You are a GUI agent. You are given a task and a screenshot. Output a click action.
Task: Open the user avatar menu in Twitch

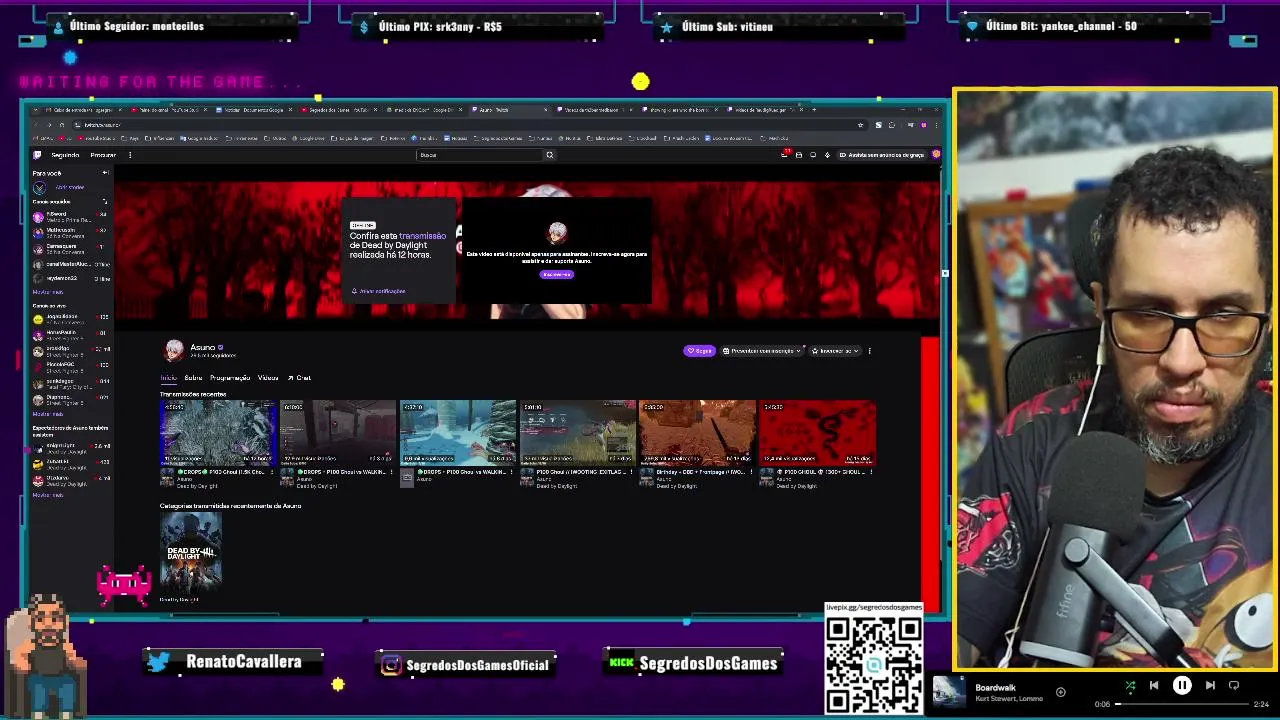point(935,155)
